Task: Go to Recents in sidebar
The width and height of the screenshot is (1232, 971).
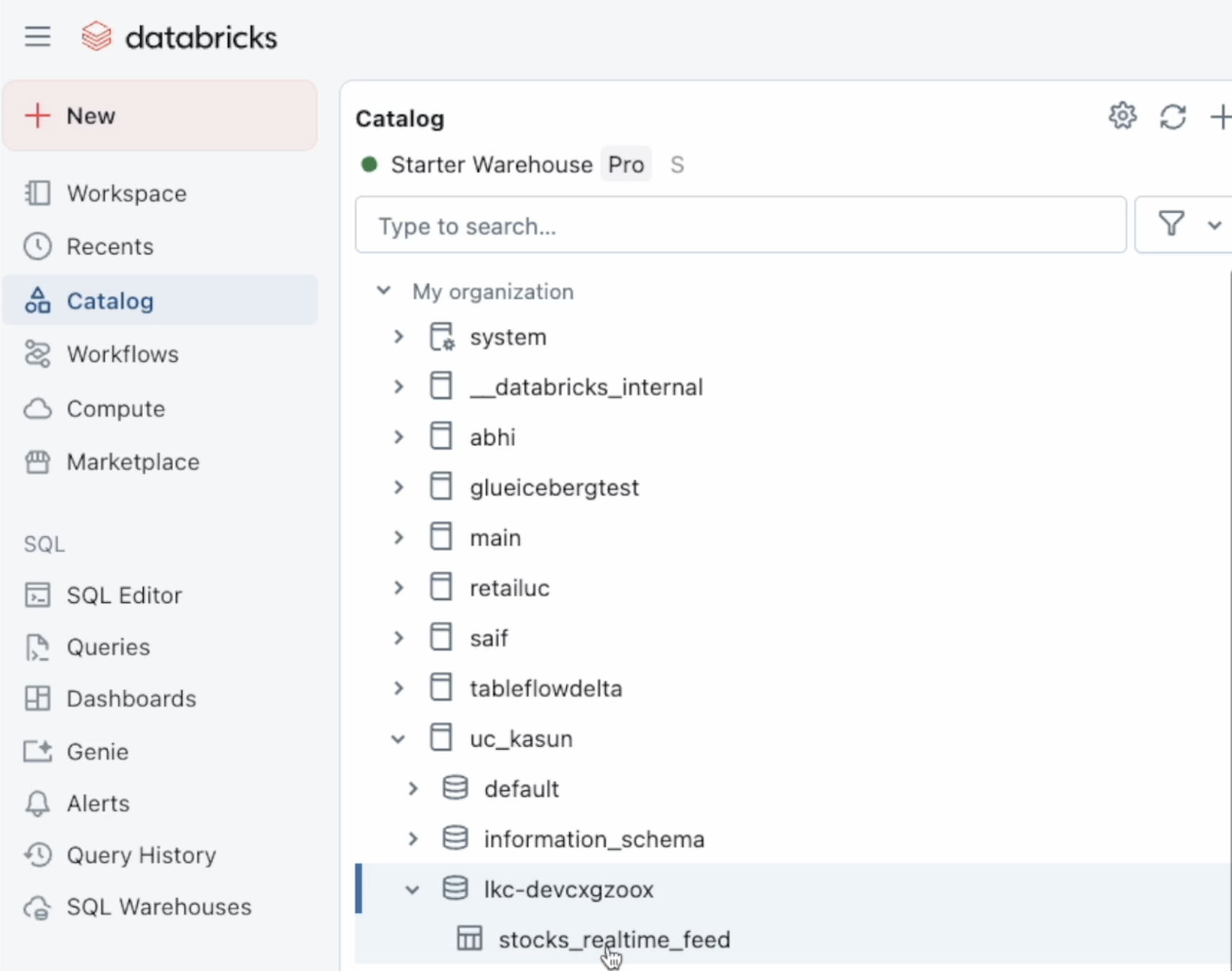Action: pyautogui.click(x=160, y=247)
